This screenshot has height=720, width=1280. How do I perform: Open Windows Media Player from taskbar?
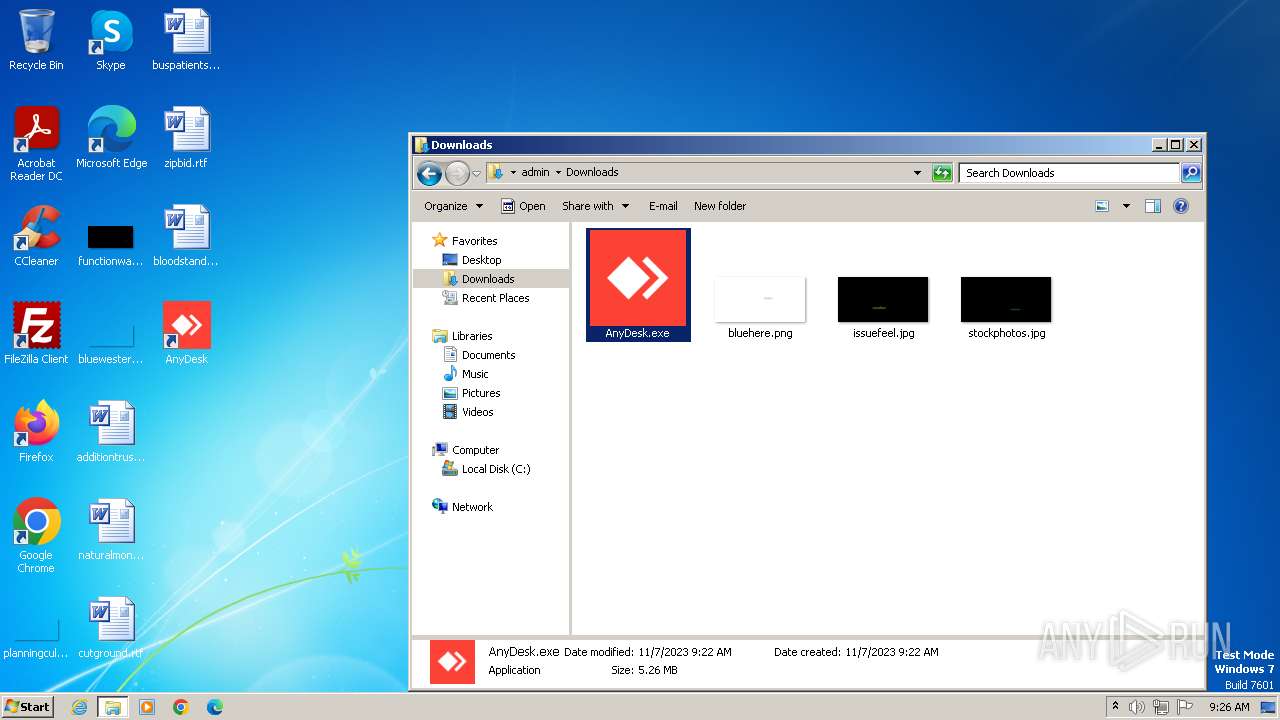point(147,707)
